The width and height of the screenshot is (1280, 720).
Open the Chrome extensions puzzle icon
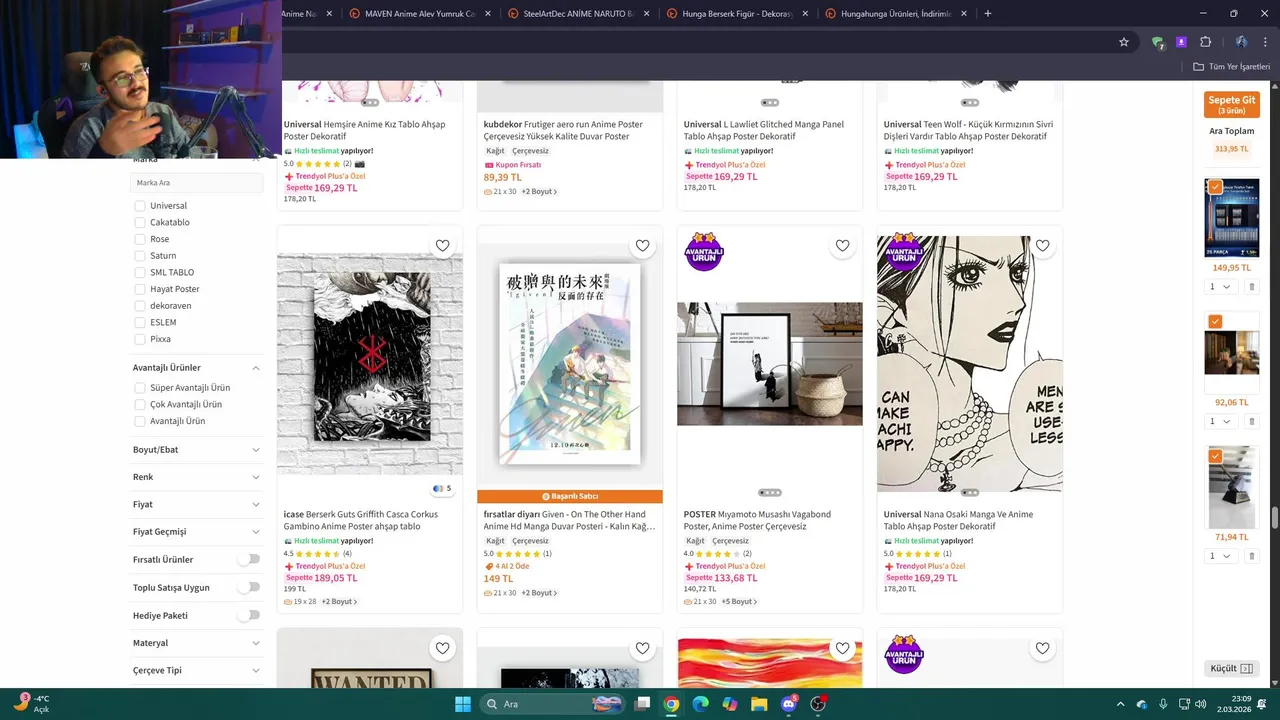1205,42
